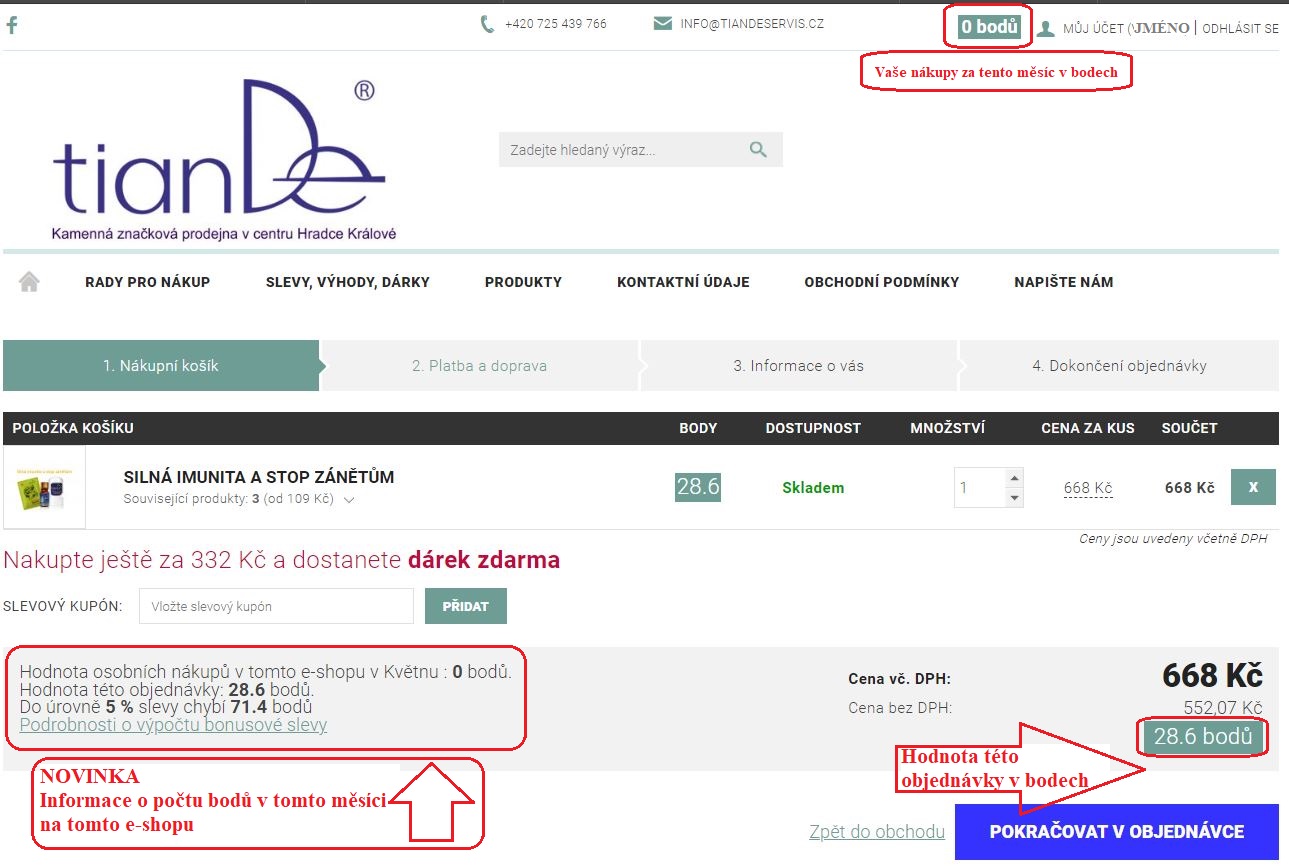This screenshot has height=866, width=1289.
Task: Open product SILNÁ IMUNITA A STOP ZÁNĚTŮM
Action: click(x=259, y=477)
